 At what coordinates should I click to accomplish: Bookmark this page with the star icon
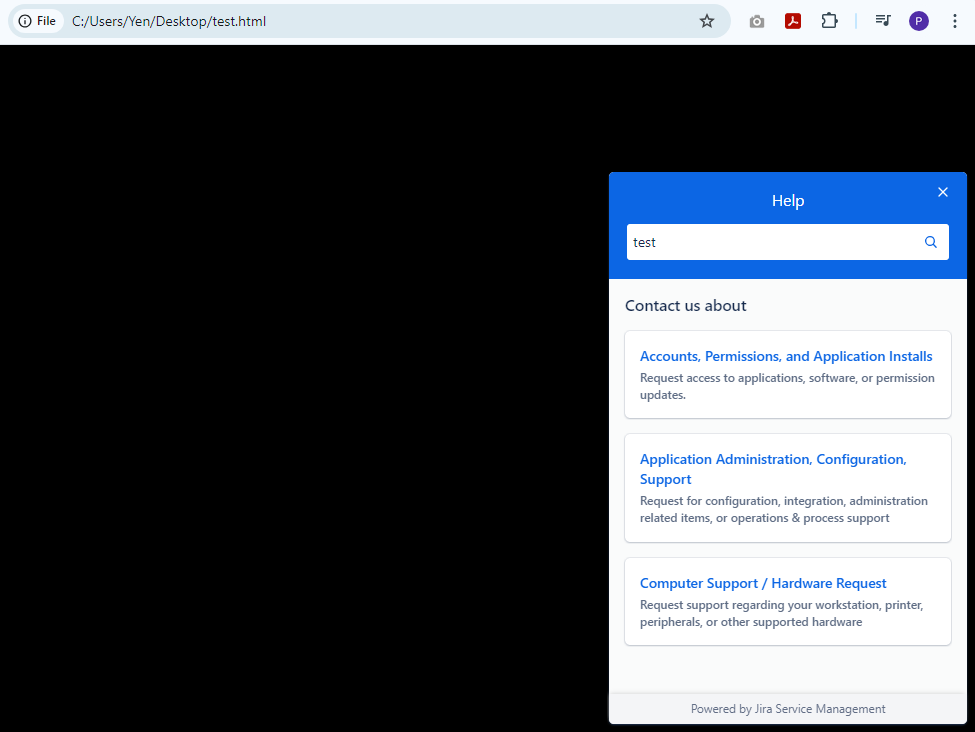[x=706, y=21]
